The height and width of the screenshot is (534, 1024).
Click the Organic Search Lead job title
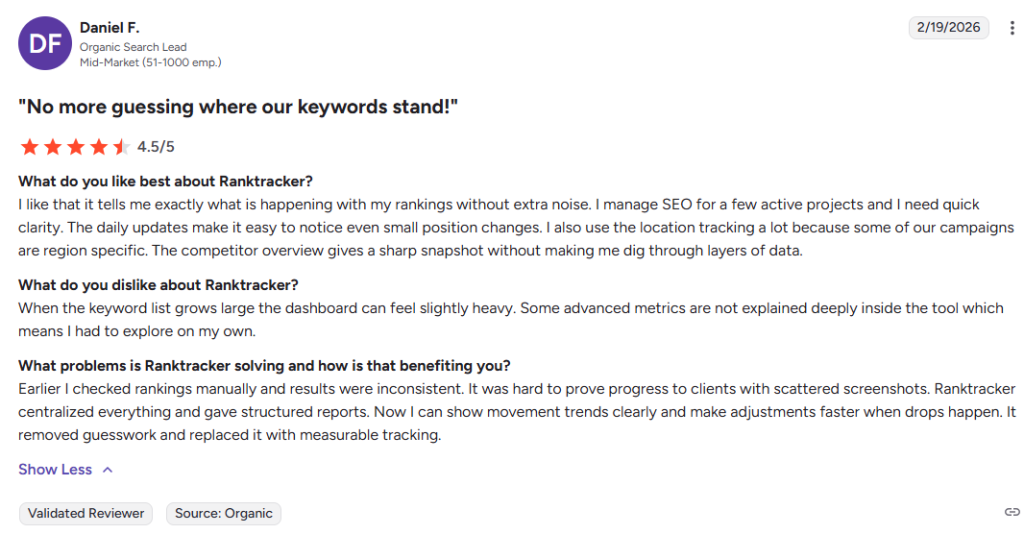(133, 47)
